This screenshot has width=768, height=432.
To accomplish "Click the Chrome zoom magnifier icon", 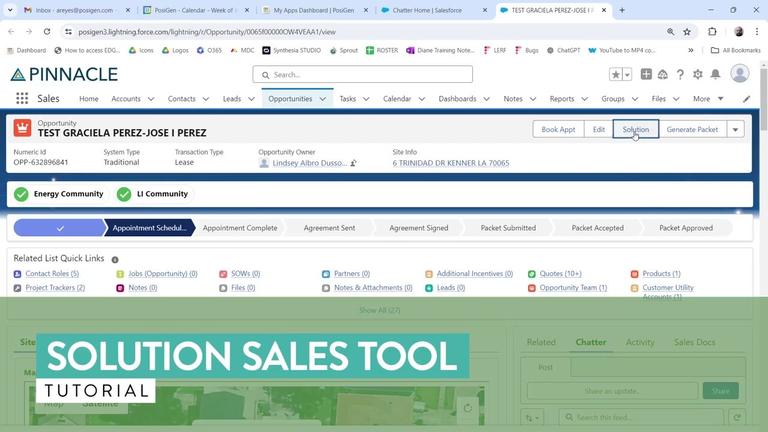I will 671,32.
